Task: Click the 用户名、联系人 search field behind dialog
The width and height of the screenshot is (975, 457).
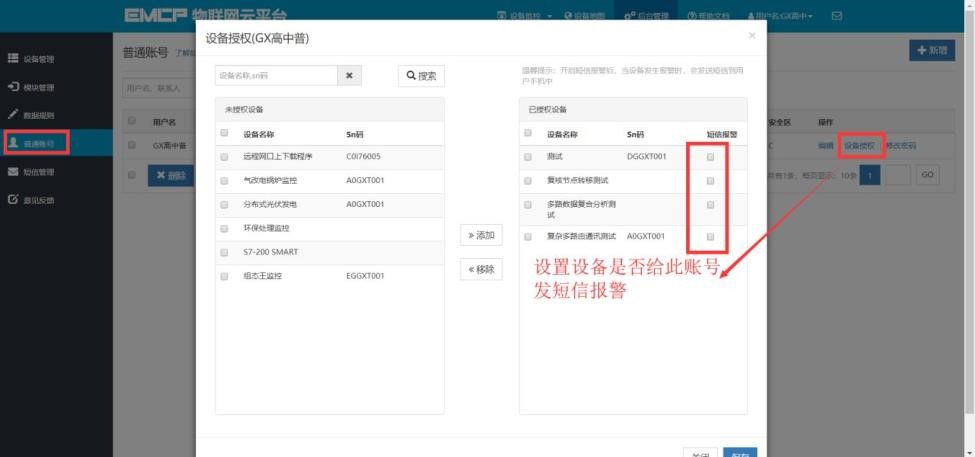Action: (159, 88)
